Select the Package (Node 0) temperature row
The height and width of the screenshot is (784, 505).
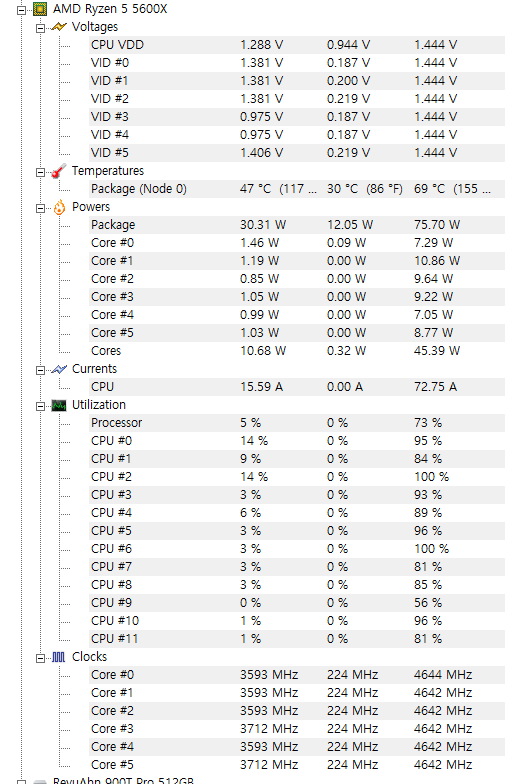[297, 189]
